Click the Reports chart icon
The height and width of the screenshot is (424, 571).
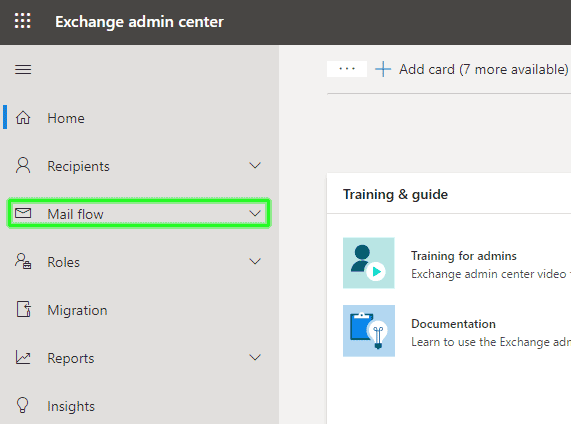23,357
